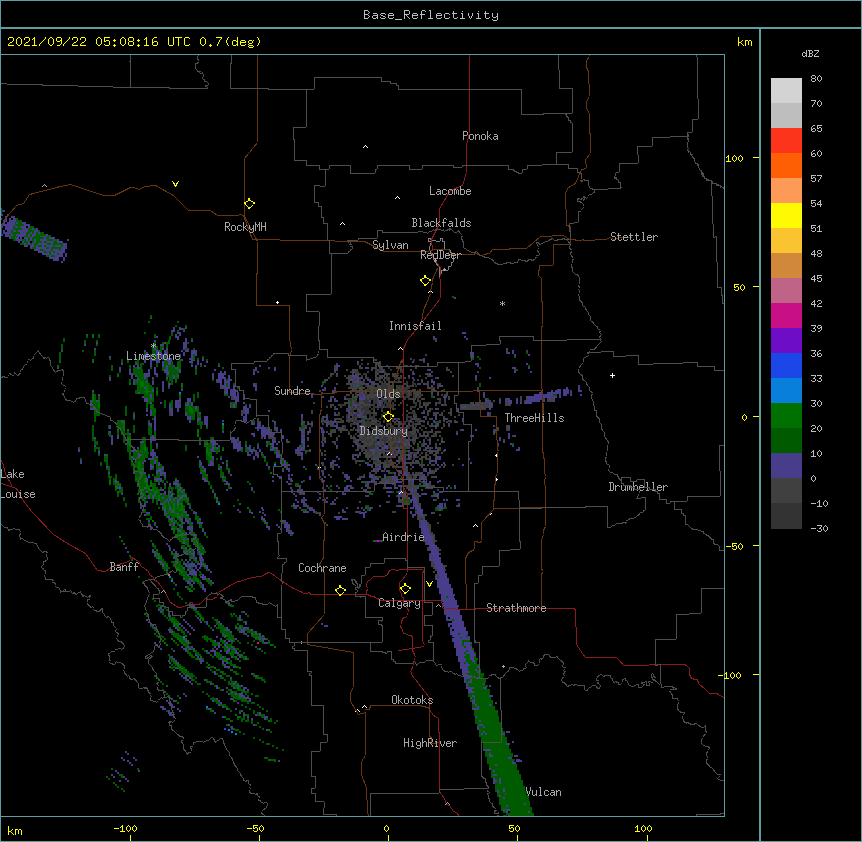The height and width of the screenshot is (842, 862).
Task: Click the -30 value in the dBZ legend
Action: (819, 529)
